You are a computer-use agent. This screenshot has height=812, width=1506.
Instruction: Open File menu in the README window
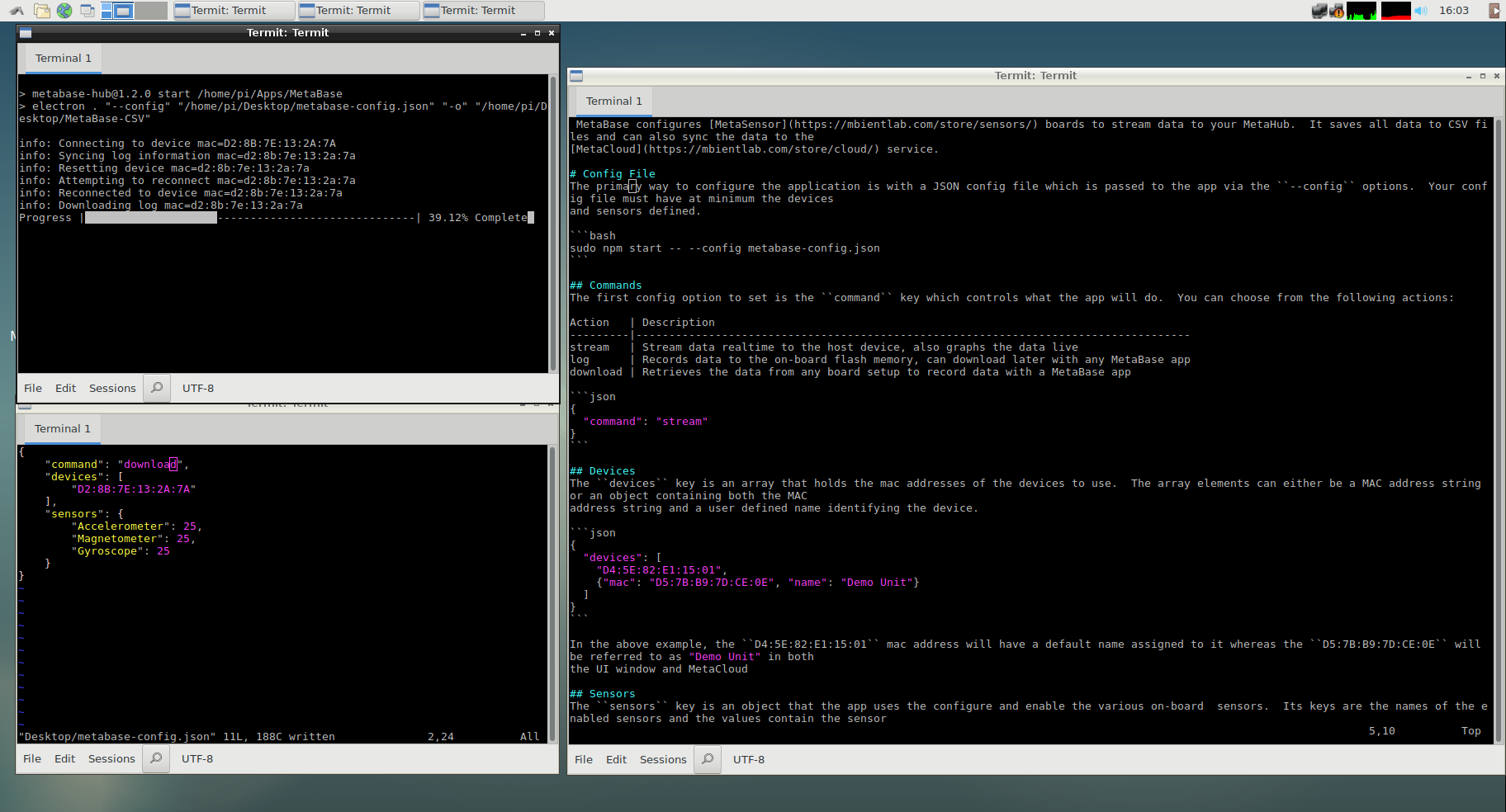click(584, 759)
